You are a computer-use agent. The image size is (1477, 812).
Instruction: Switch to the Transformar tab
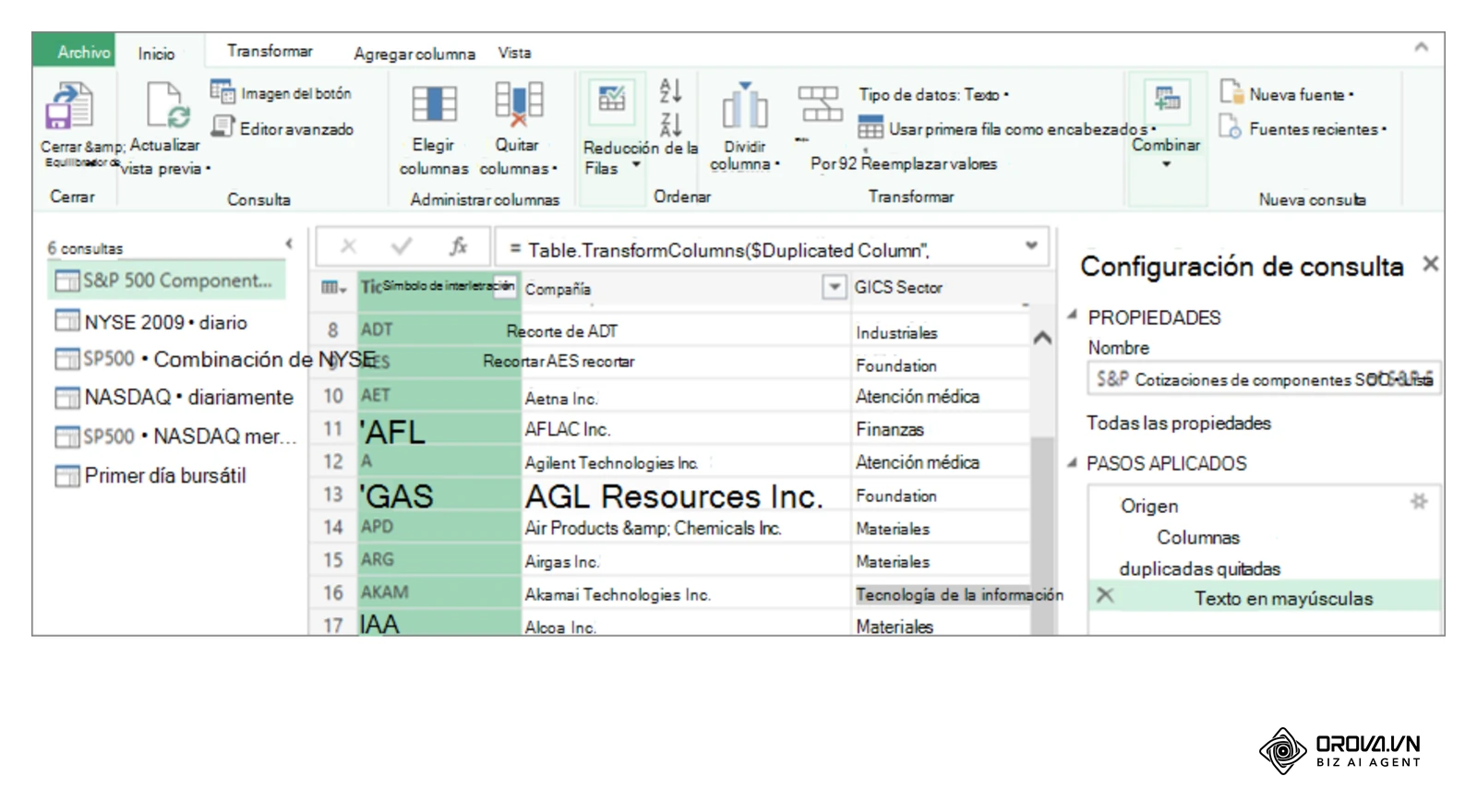tap(270, 51)
